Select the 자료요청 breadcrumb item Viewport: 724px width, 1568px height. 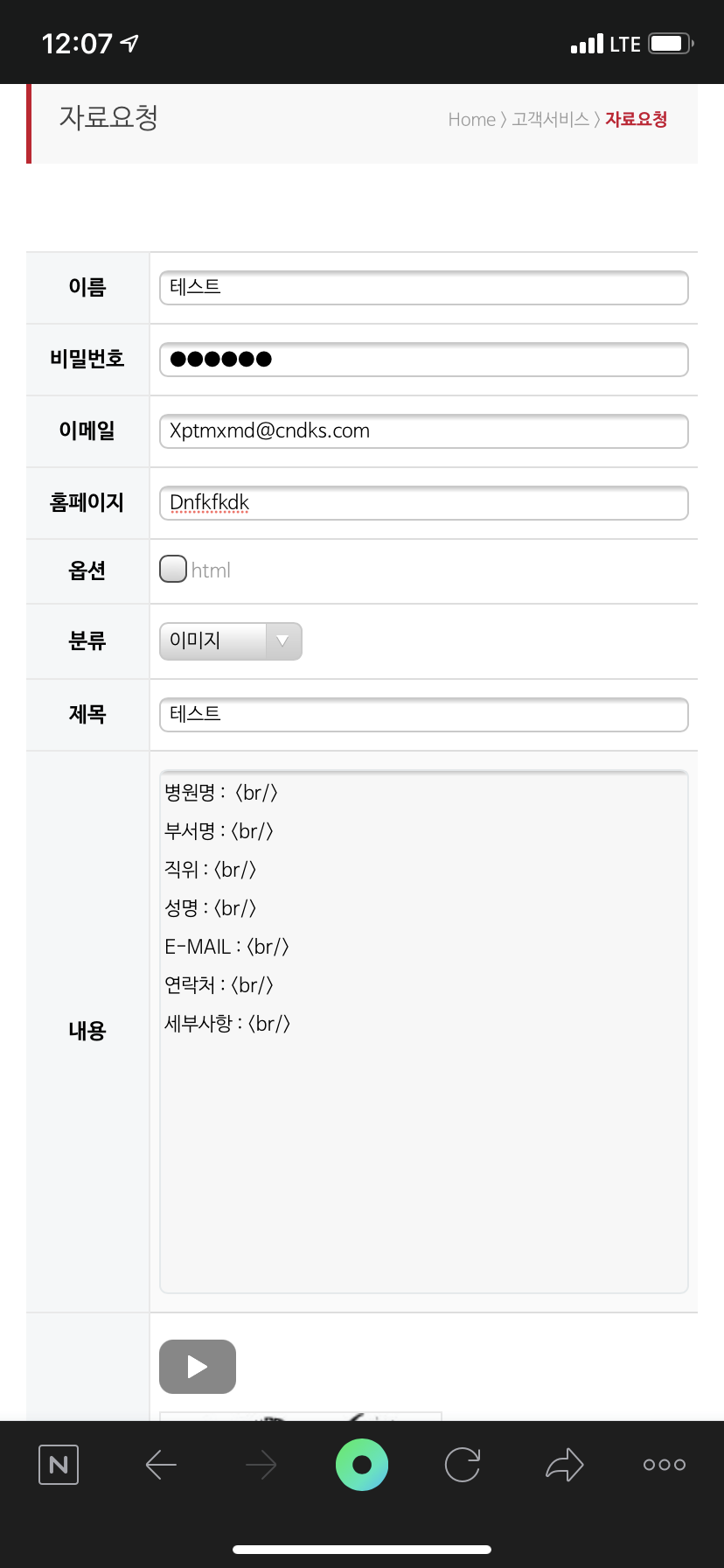(x=637, y=120)
